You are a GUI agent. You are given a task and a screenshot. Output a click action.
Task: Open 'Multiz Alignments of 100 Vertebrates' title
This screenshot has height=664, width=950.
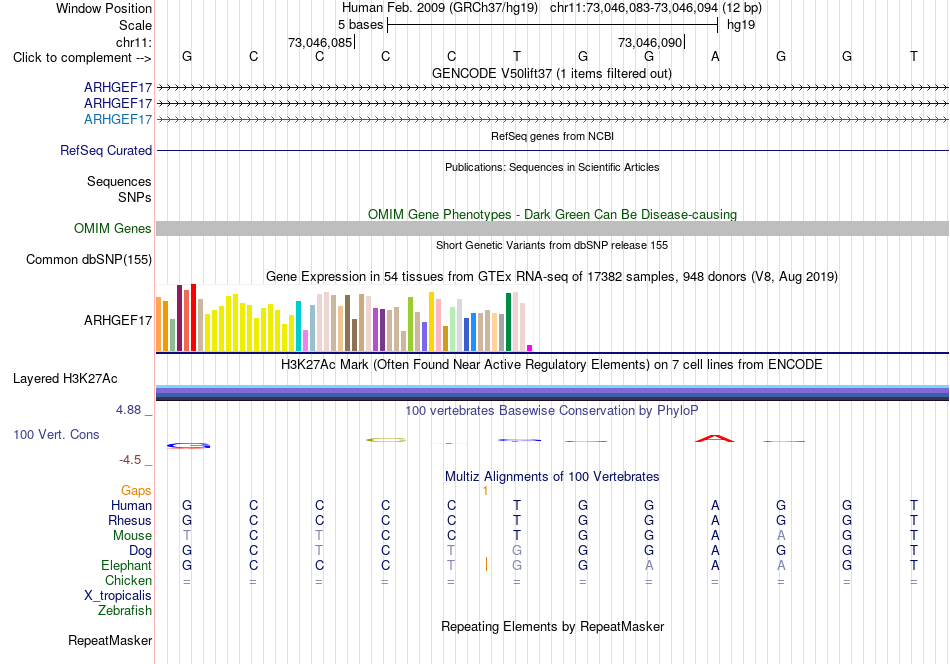point(552,477)
